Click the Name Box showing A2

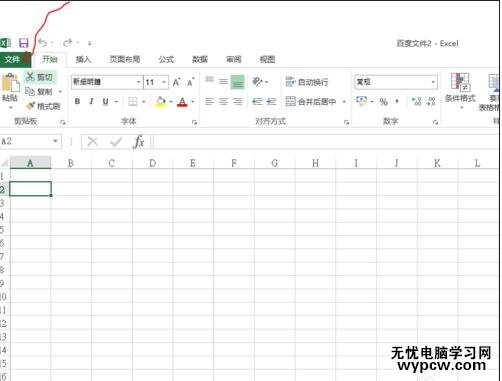click(x=31, y=142)
